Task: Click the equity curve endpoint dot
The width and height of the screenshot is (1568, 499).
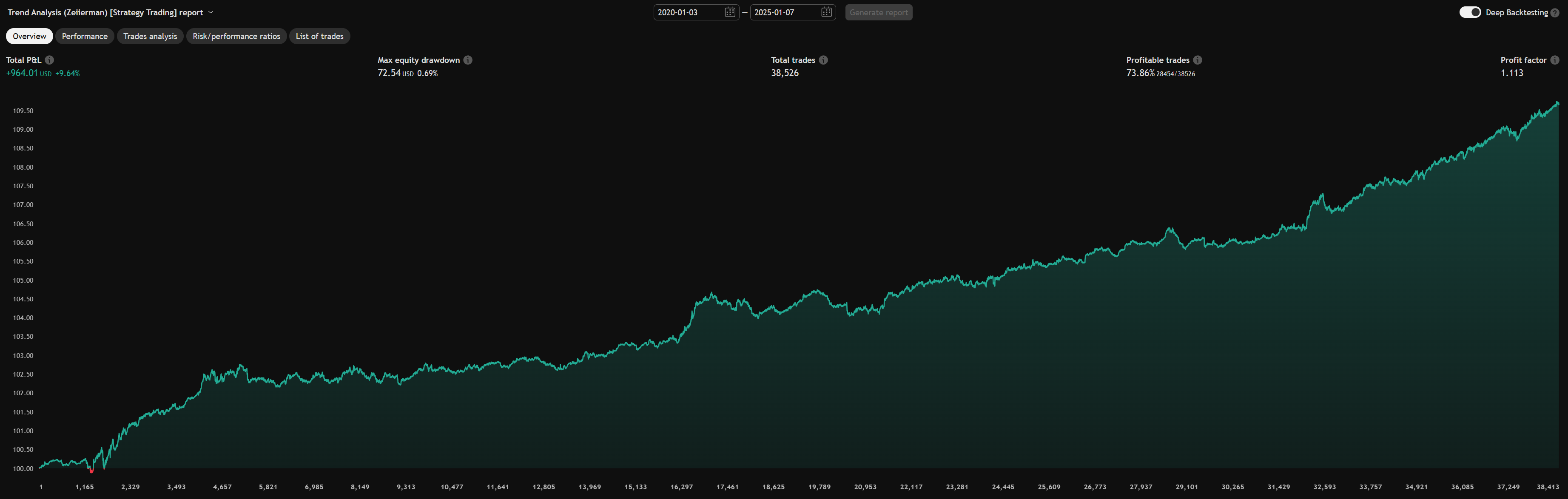Action: [1558, 103]
